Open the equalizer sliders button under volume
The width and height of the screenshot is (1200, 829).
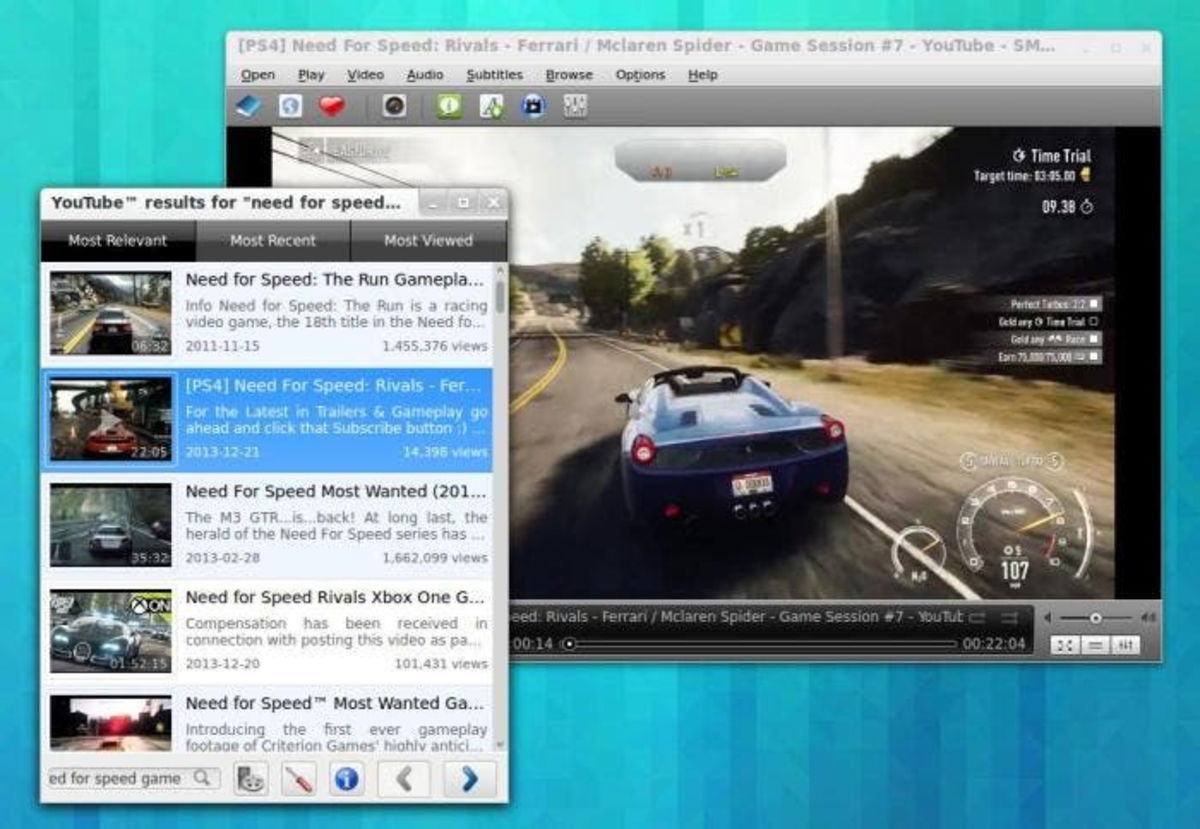coord(1126,645)
